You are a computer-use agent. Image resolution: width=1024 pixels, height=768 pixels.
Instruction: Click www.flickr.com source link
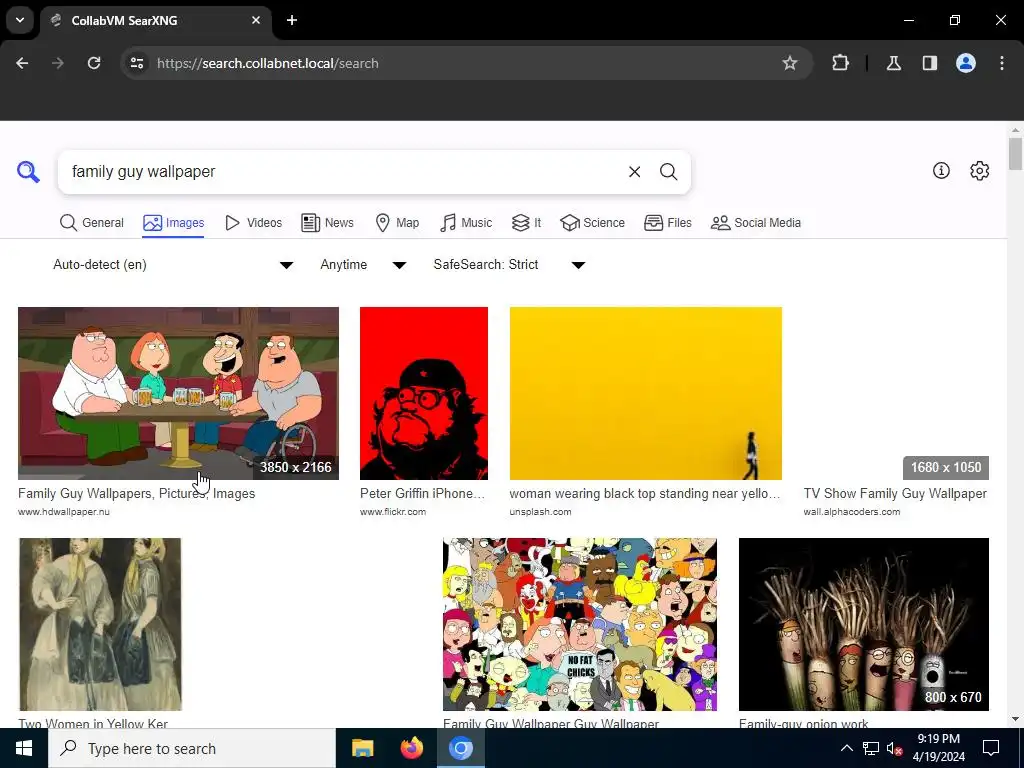392,512
